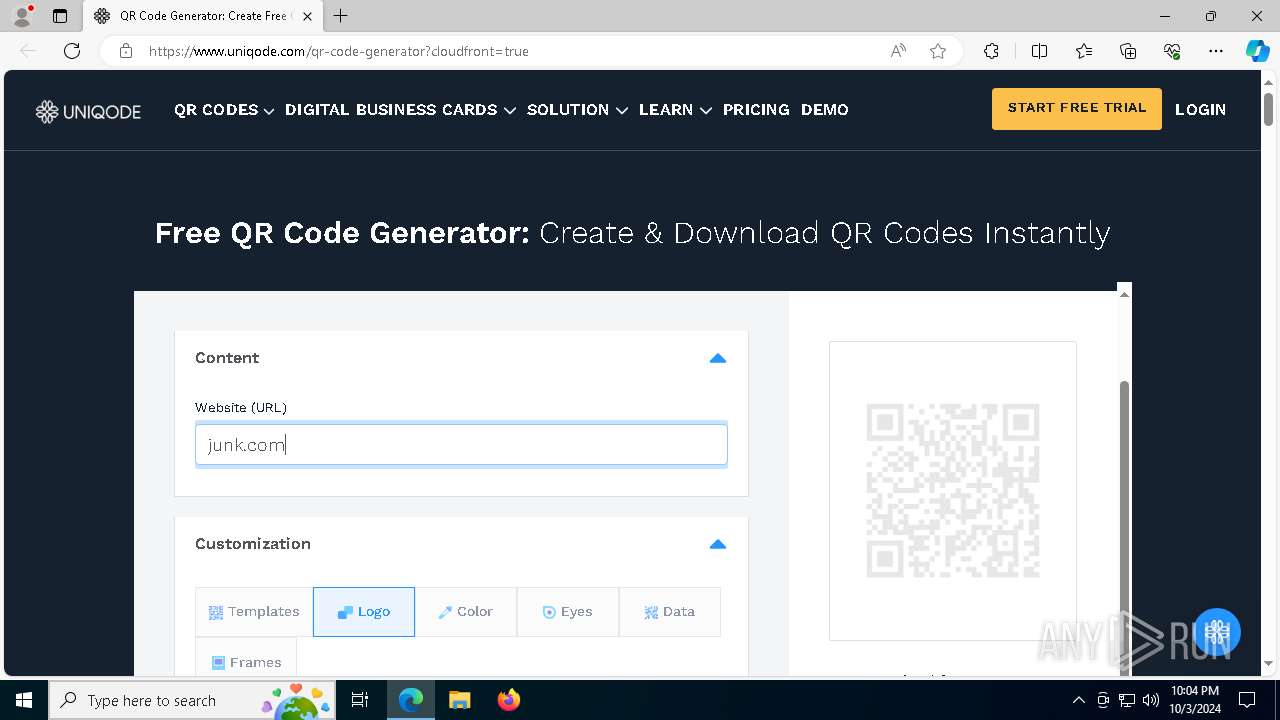1280x720 pixels.
Task: Launch Copilot sidebar
Action: [1258, 51]
